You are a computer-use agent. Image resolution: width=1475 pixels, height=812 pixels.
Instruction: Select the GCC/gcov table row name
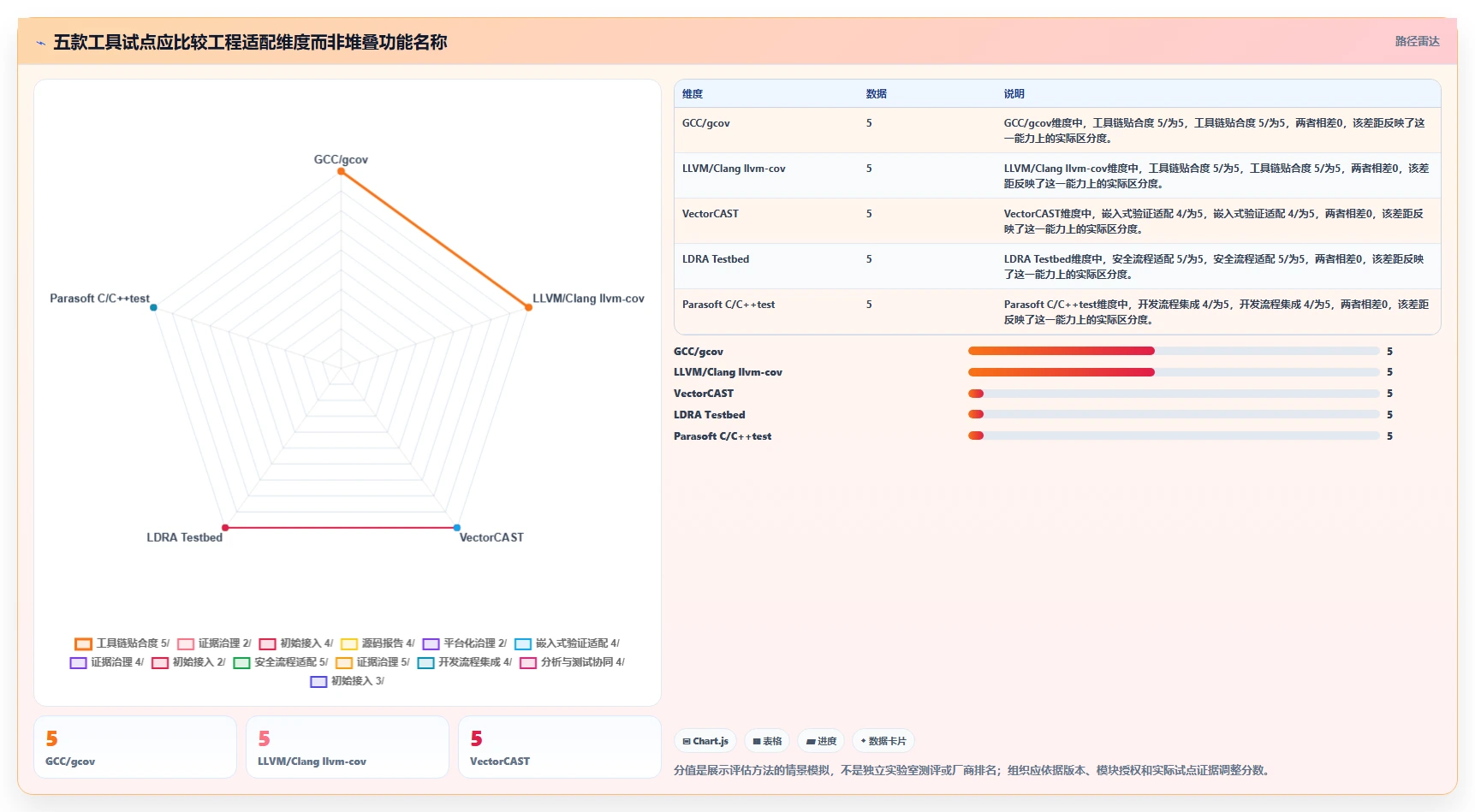(x=706, y=123)
